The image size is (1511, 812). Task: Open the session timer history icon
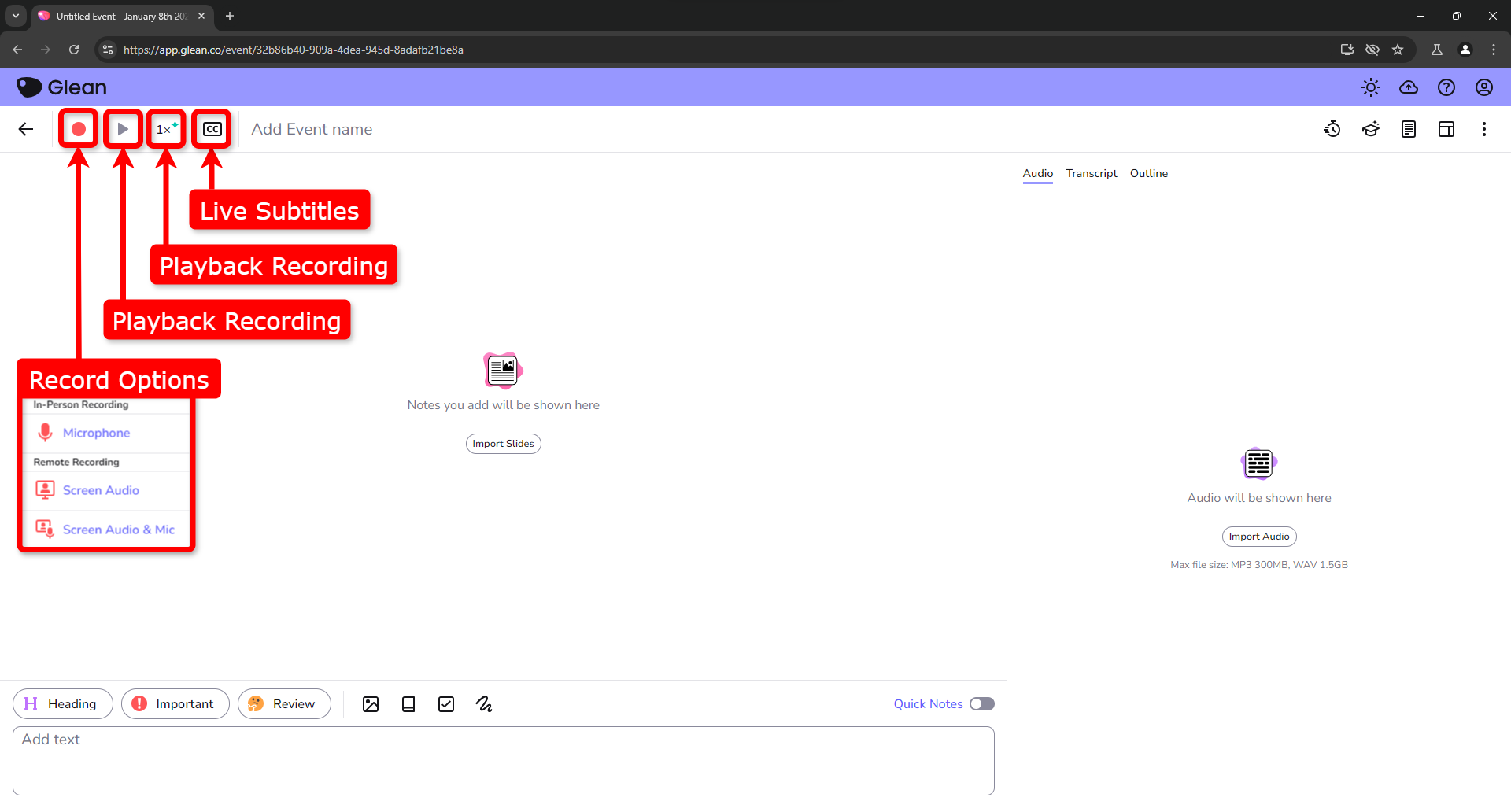point(1332,129)
